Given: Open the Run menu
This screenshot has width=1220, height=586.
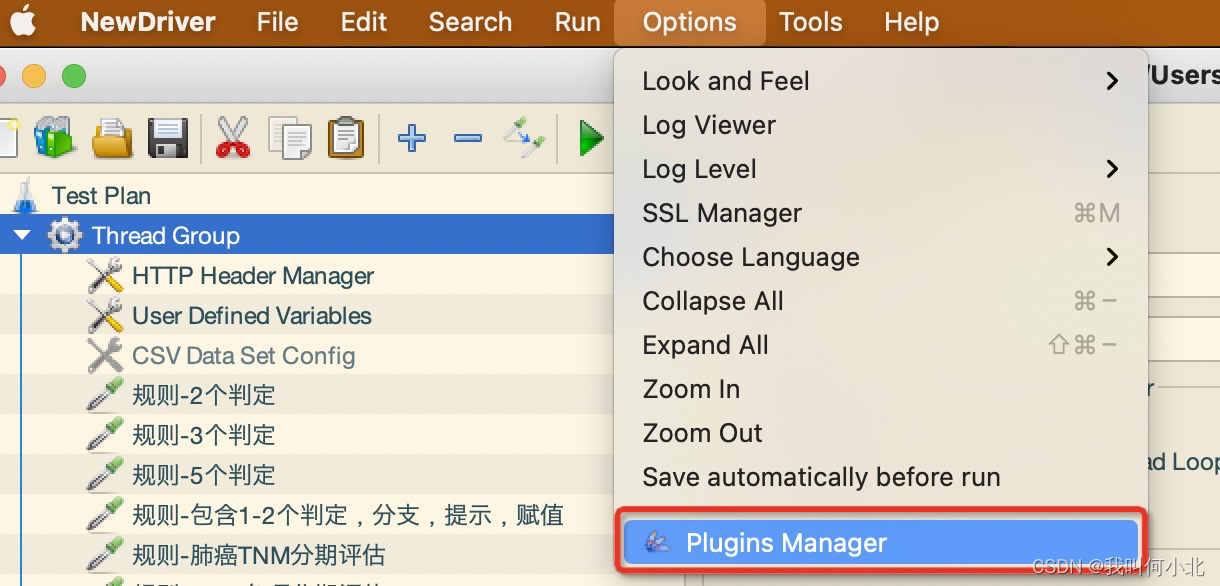Looking at the screenshot, I should [577, 22].
